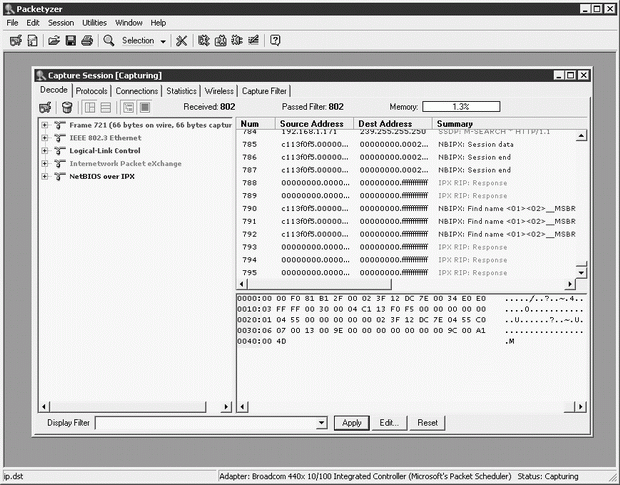Click the new session document icon
Screen dimensions: 620x485
32,40
